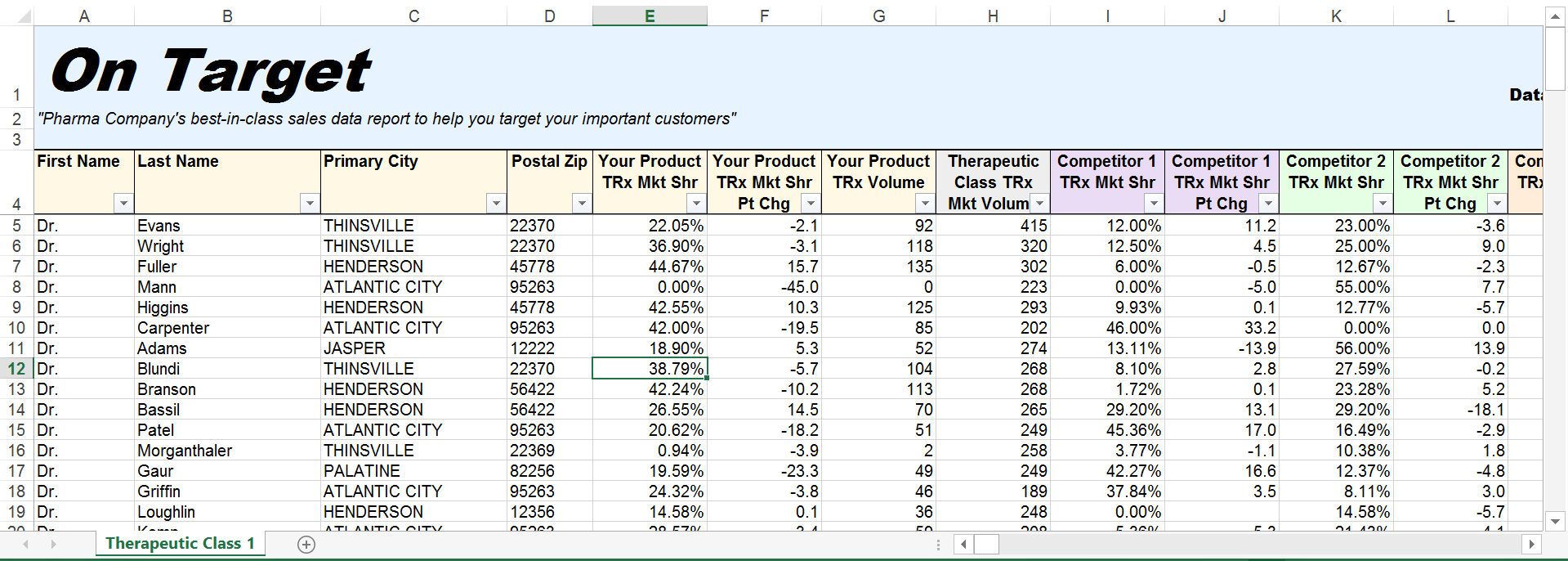
Task: Click cell with last name Evans
Action: (227, 226)
